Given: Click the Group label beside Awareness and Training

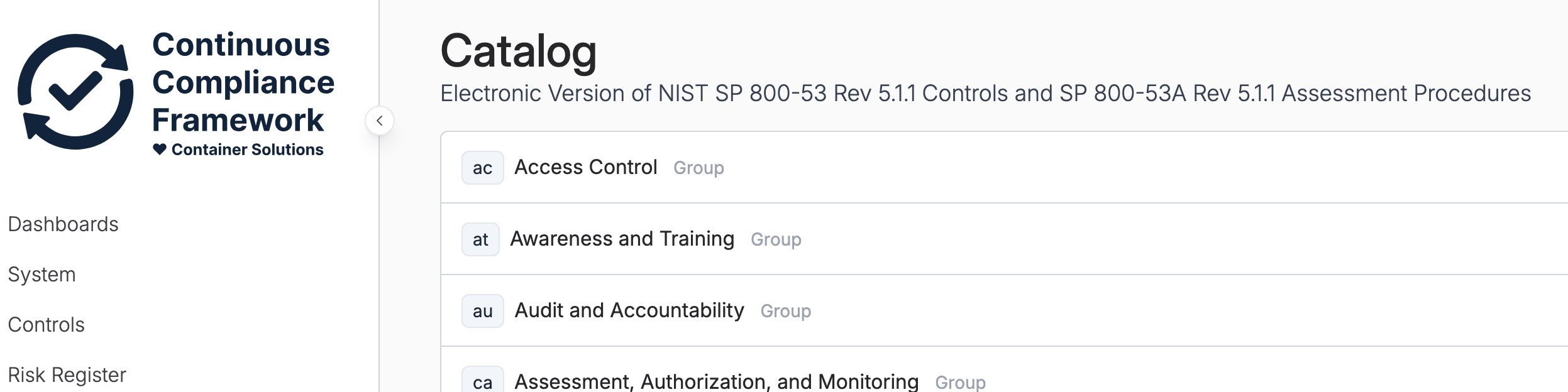Looking at the screenshot, I should pos(776,239).
